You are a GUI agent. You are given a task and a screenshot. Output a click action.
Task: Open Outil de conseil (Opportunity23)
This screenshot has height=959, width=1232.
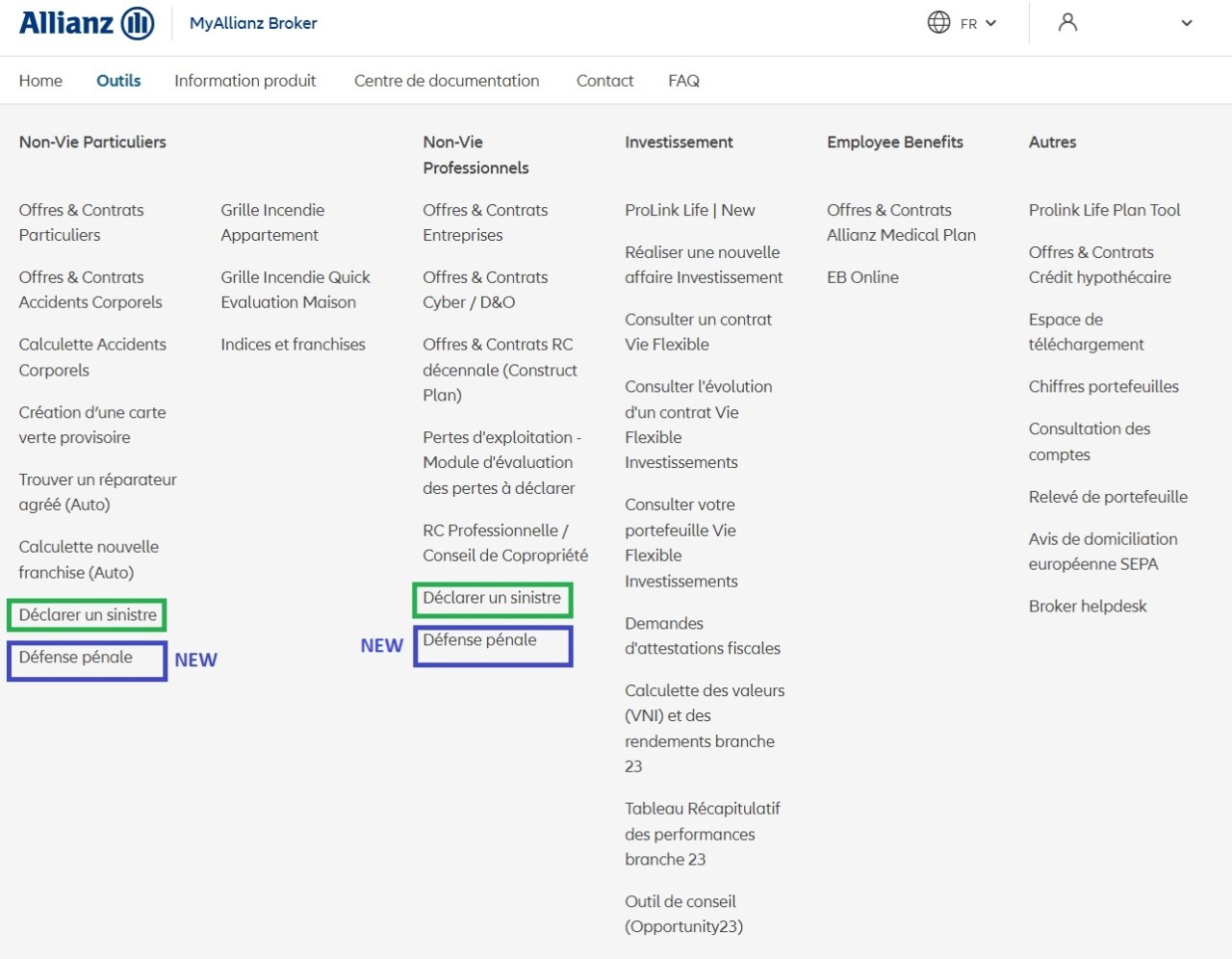tap(683, 914)
